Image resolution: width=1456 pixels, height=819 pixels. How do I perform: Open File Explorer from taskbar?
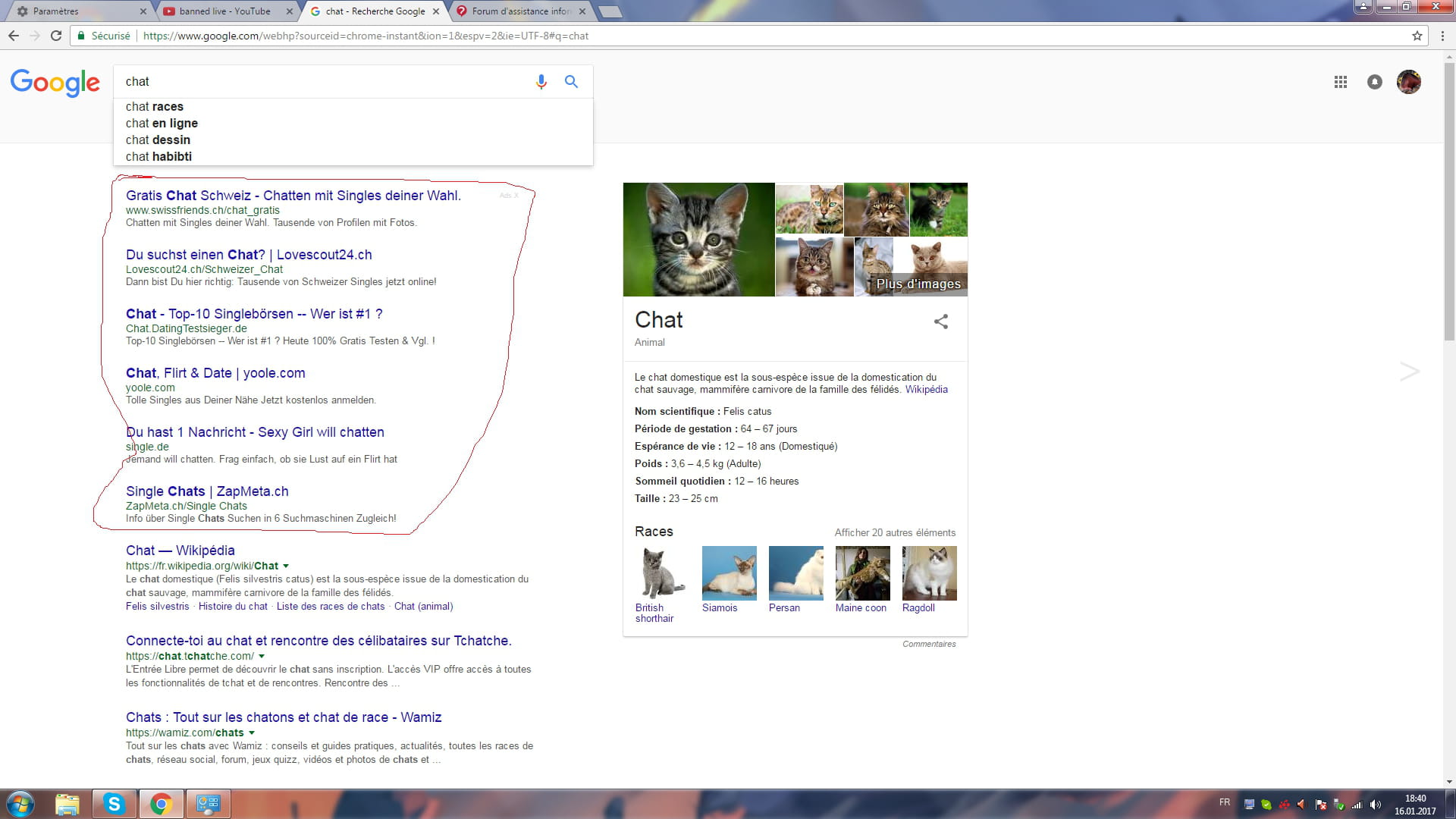click(x=67, y=804)
